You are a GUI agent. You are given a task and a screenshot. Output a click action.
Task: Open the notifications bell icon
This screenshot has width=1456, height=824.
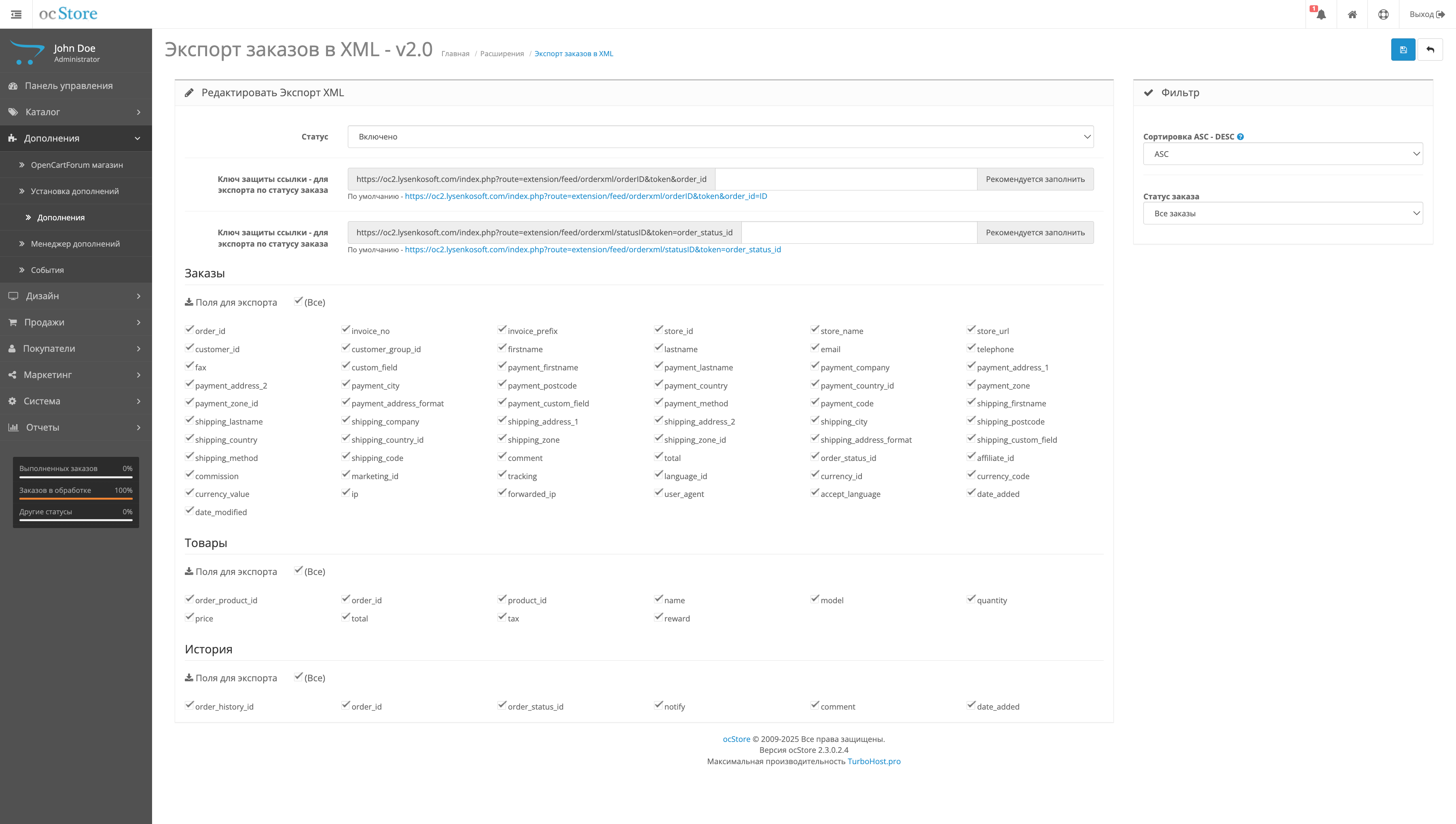(x=1321, y=14)
